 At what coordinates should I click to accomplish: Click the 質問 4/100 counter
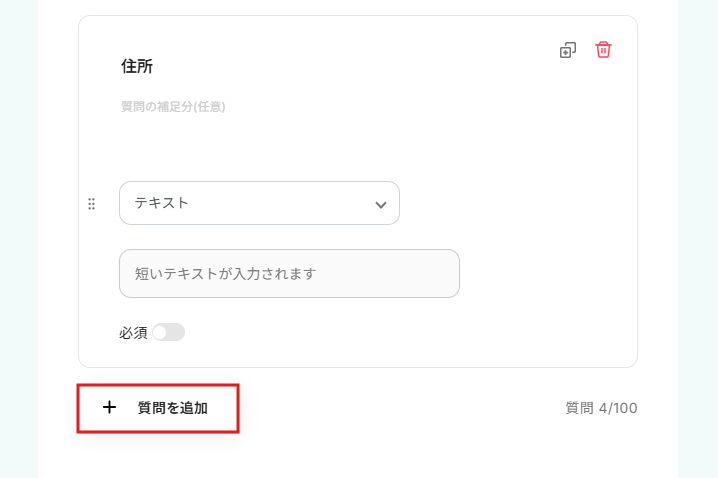(x=601, y=408)
